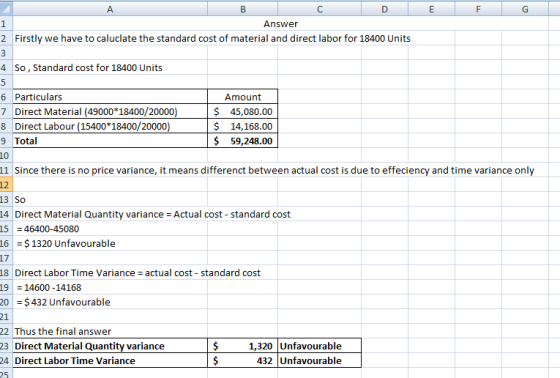
Task: Click 'Unfavourable' in row 24
Action: point(320,360)
